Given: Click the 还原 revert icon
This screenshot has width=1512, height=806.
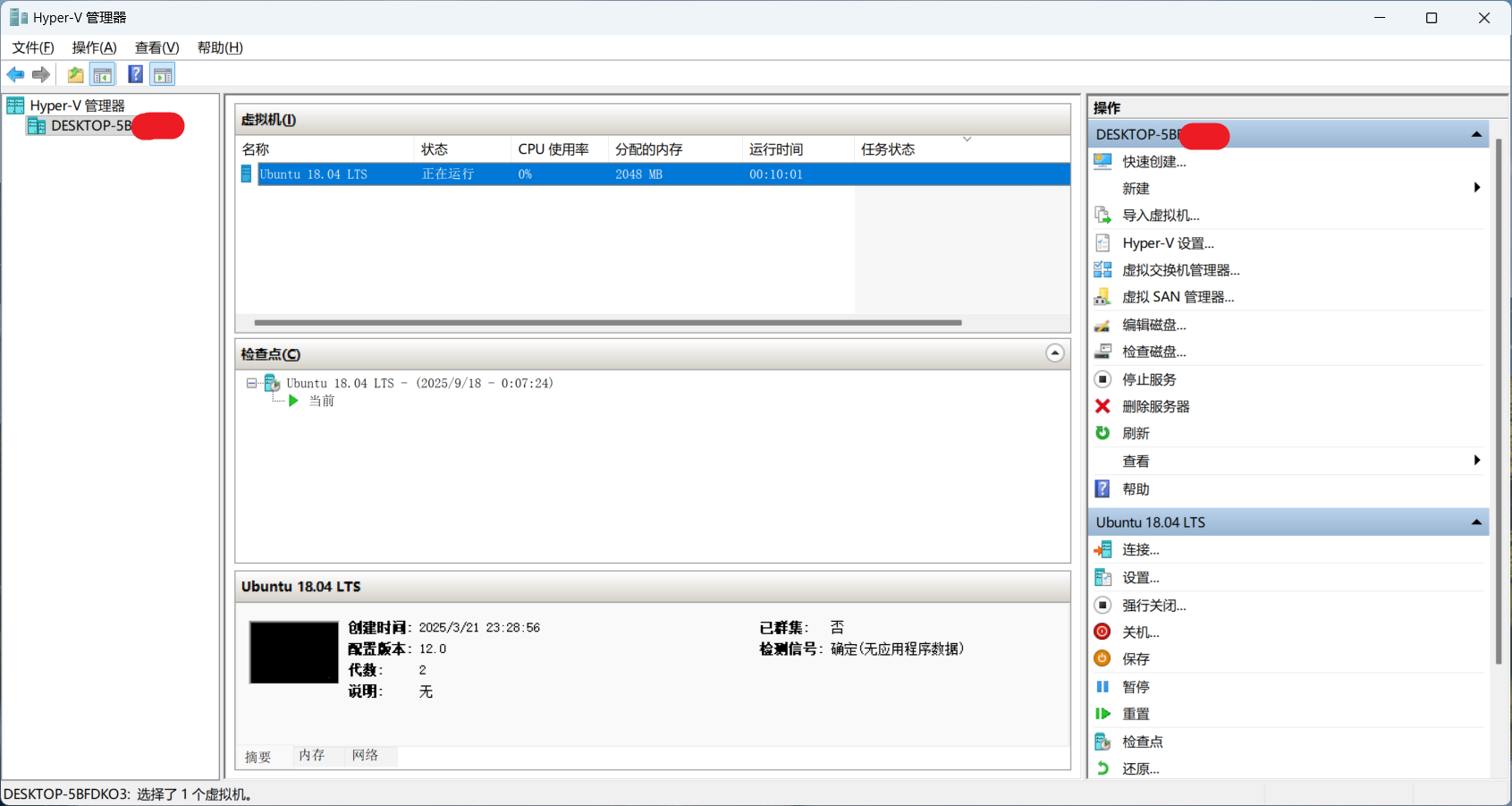Looking at the screenshot, I should point(1102,768).
